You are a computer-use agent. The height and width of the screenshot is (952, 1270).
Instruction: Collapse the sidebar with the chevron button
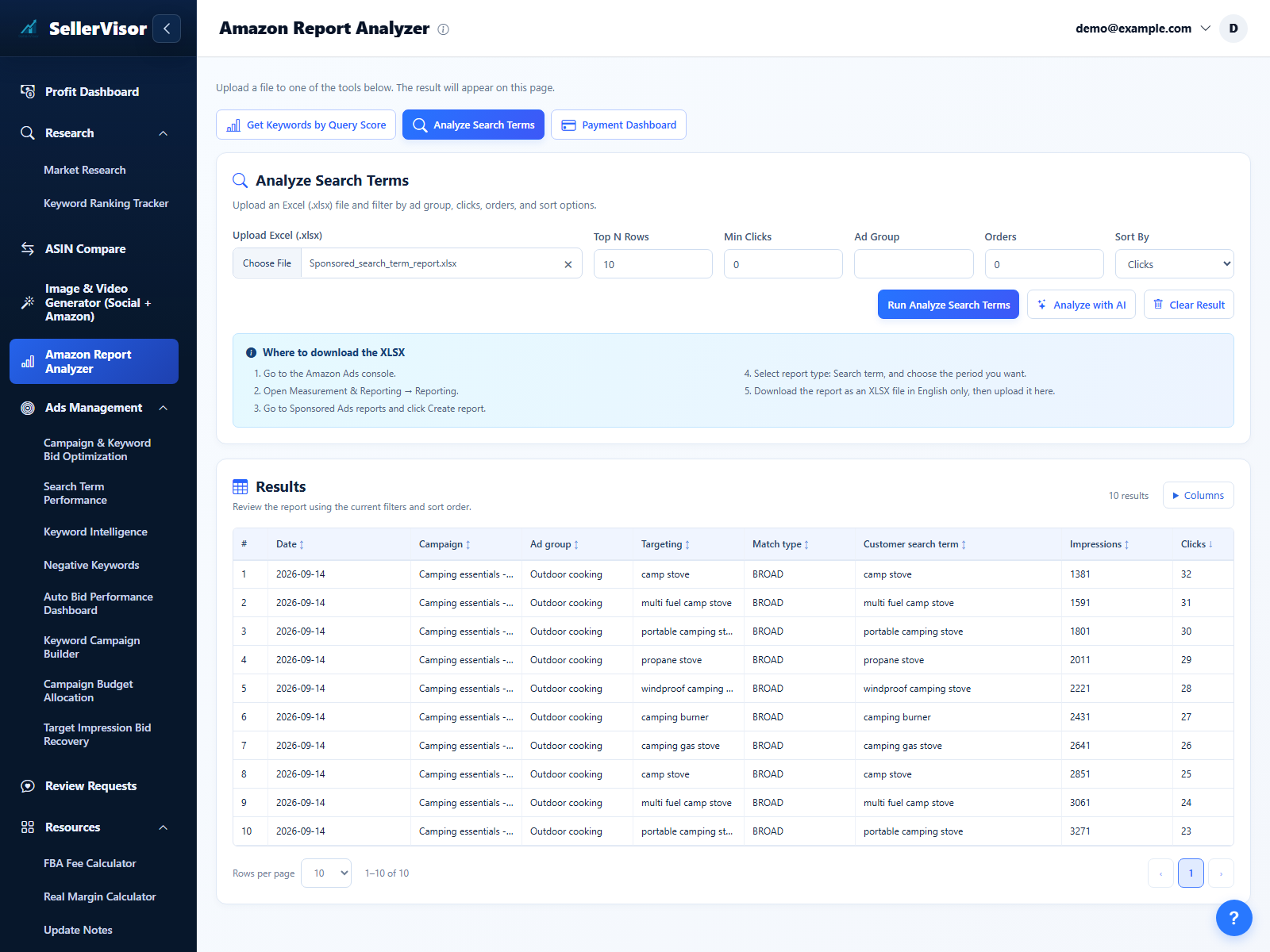coord(167,29)
